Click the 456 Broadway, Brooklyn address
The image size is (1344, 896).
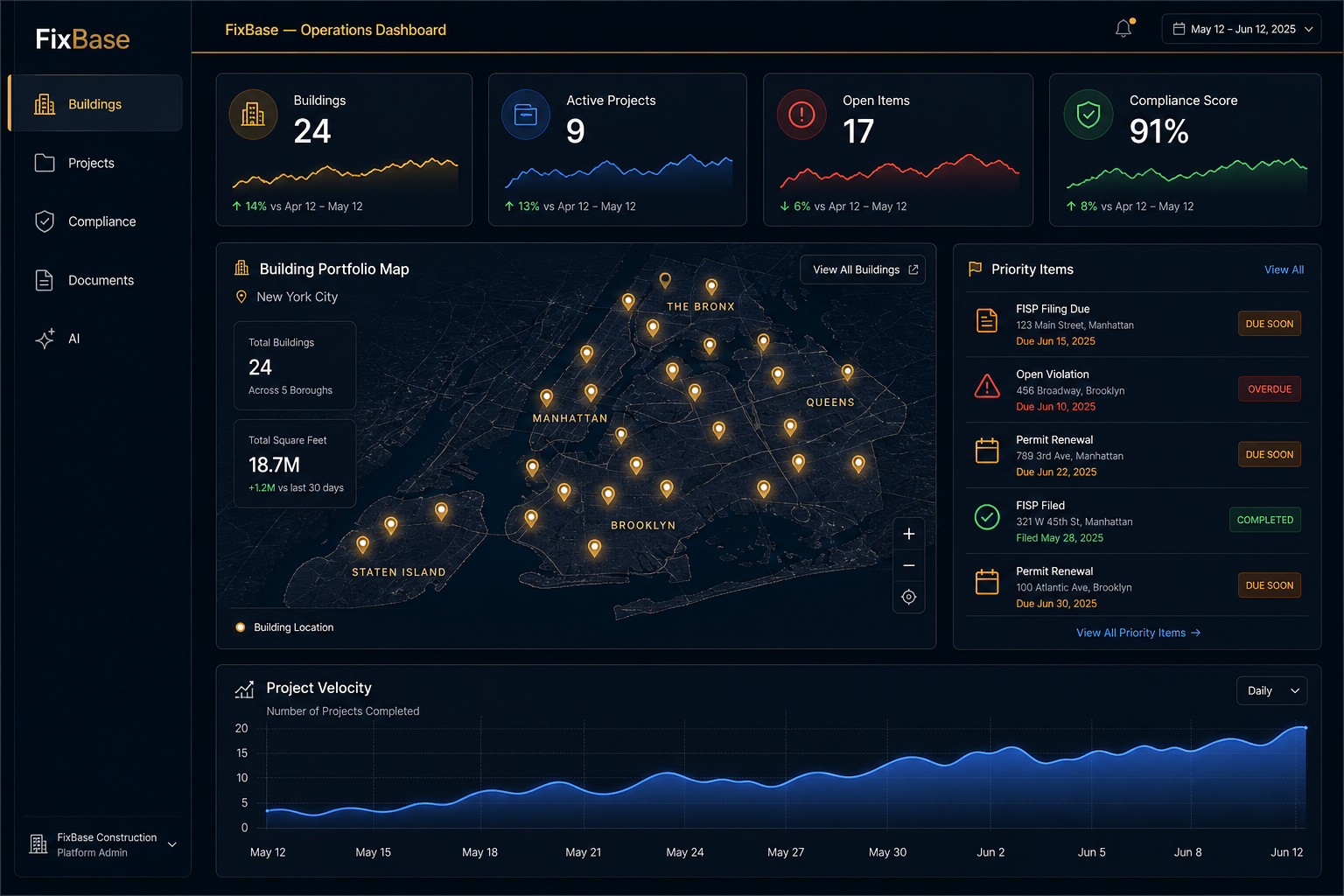click(1070, 391)
